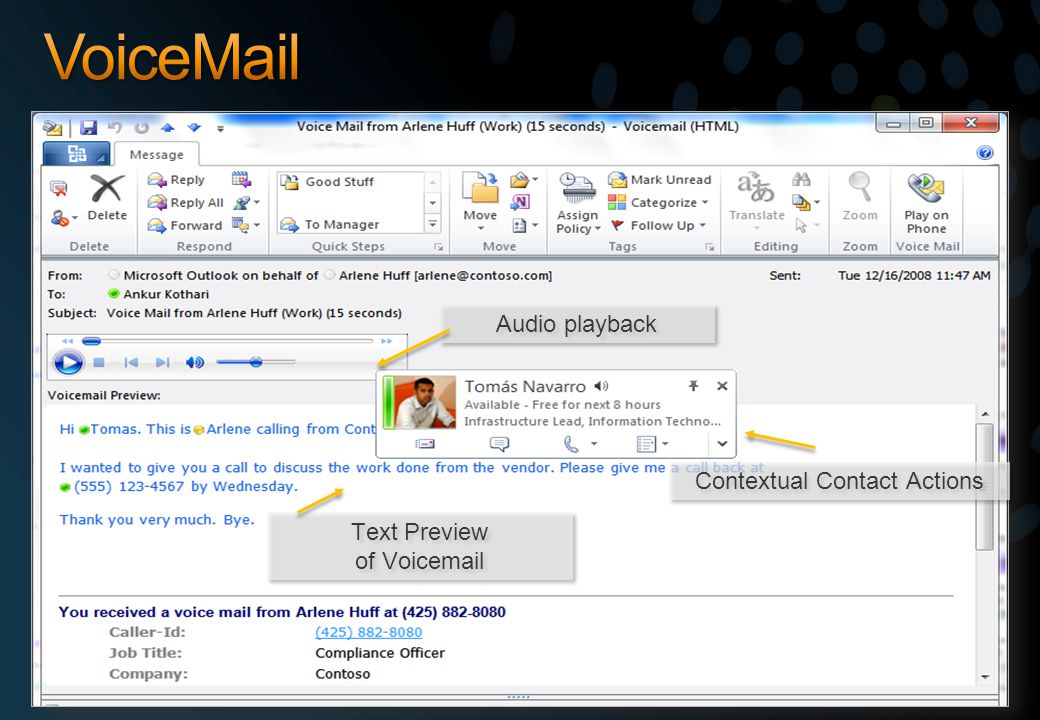Click the rewind arrows above the seek bar
The image size is (1040, 720).
tap(67, 341)
